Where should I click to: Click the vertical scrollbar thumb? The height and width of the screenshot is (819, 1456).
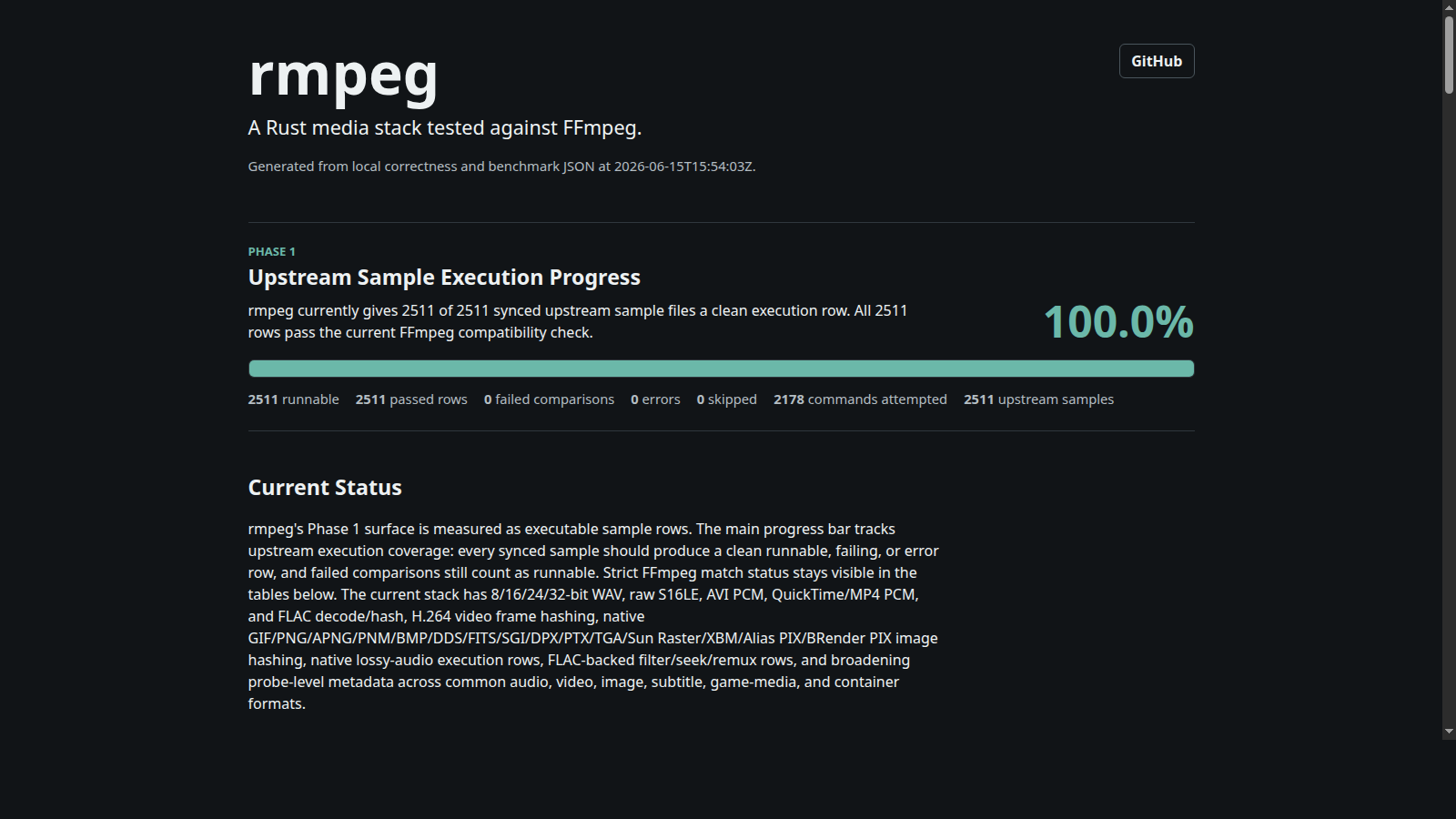pyautogui.click(x=1449, y=54)
